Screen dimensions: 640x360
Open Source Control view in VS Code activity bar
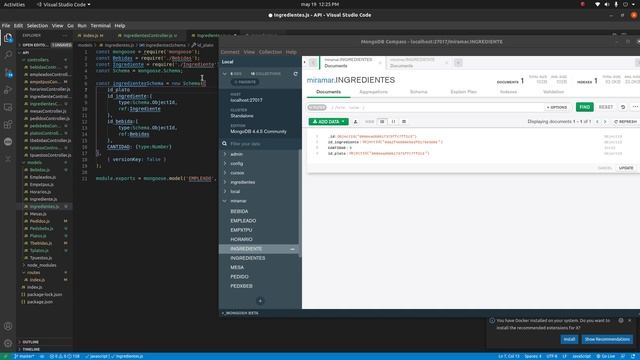[x=8, y=73]
